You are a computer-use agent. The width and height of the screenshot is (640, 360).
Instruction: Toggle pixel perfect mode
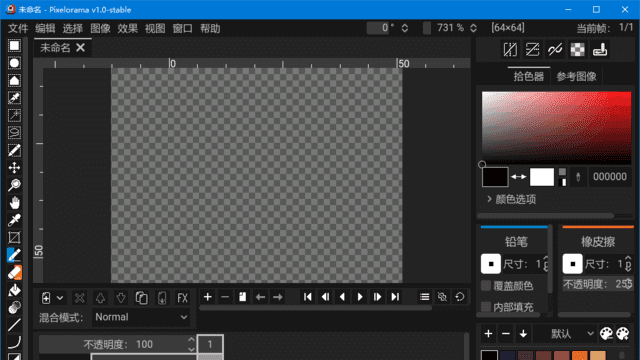(555, 50)
